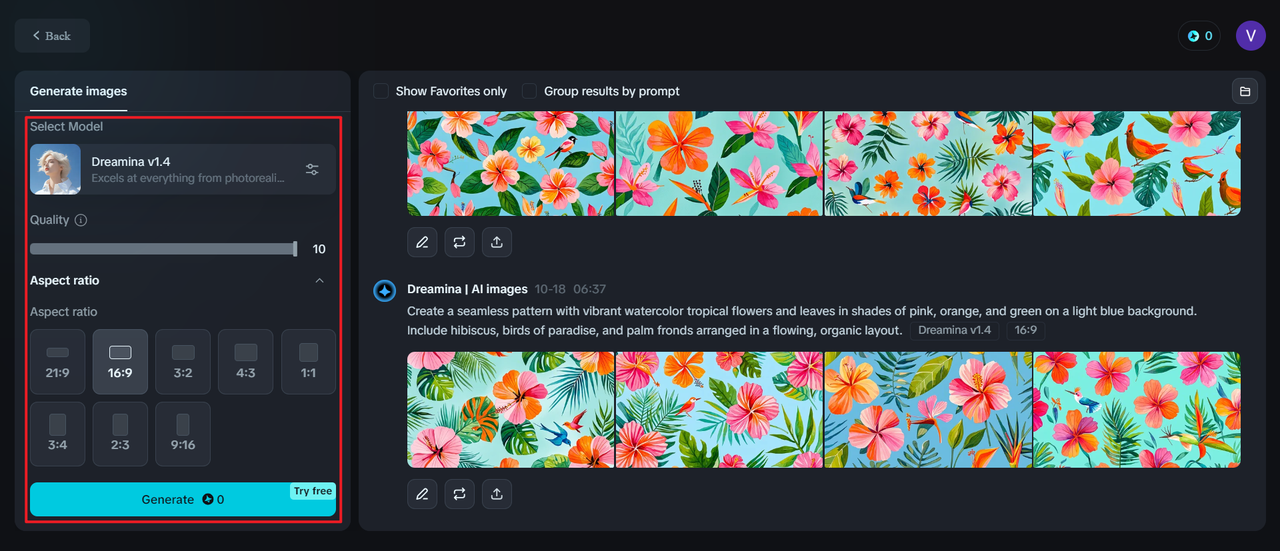1280x551 pixels.
Task: Regenerate the upper result set
Action: point(460,242)
